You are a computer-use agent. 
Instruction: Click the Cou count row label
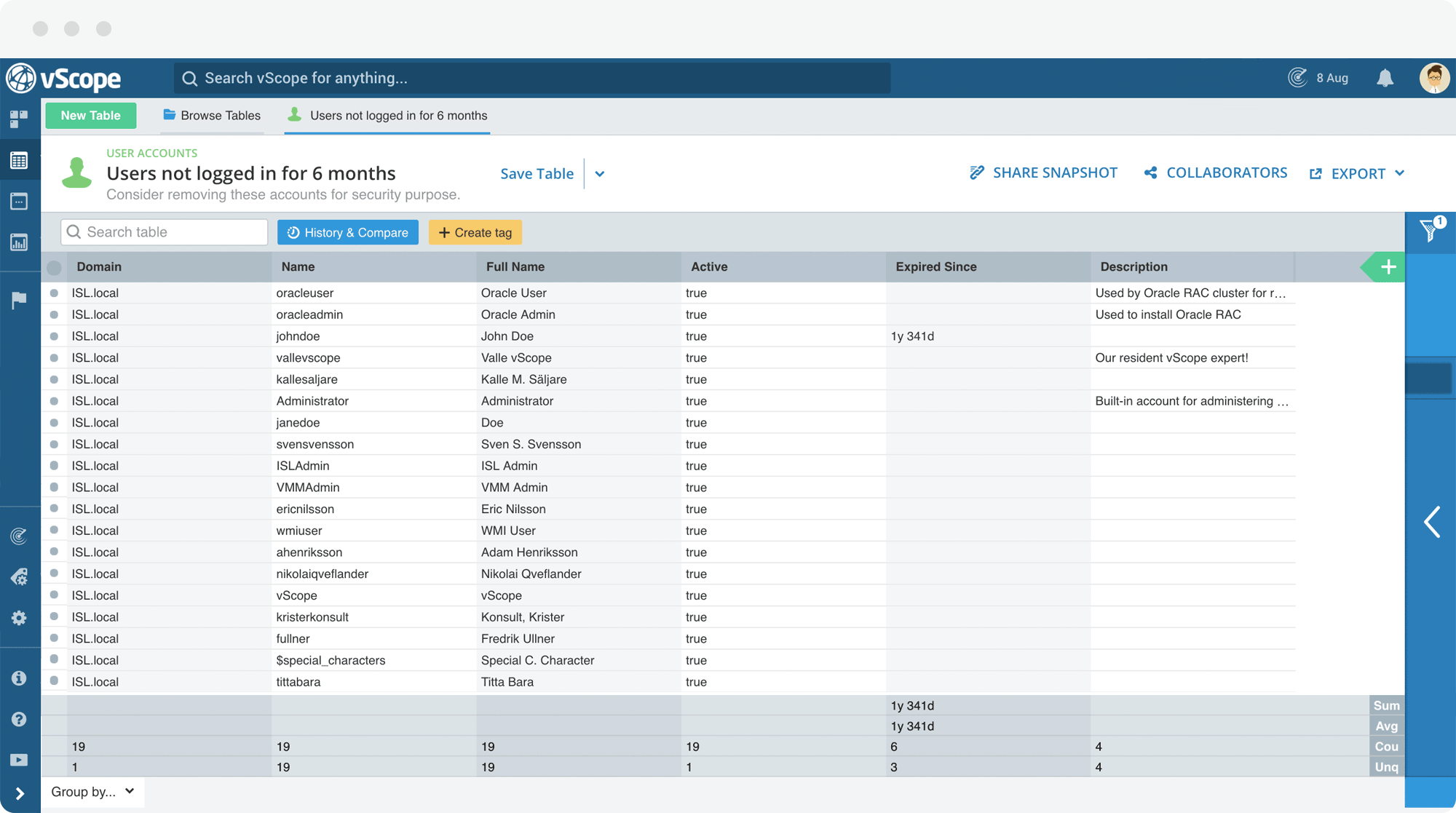(1386, 746)
